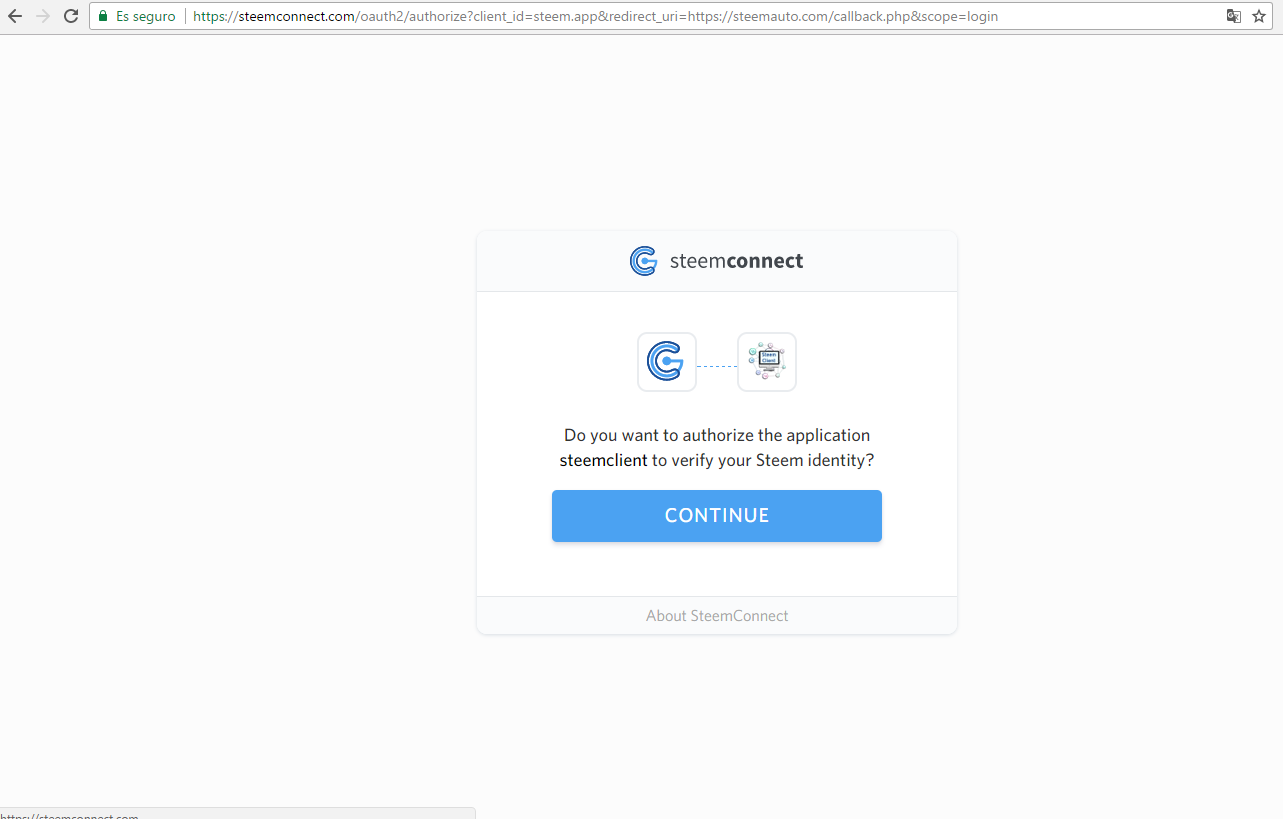Bookmark this page with the star icon
The image size is (1283, 819).
(1259, 16)
